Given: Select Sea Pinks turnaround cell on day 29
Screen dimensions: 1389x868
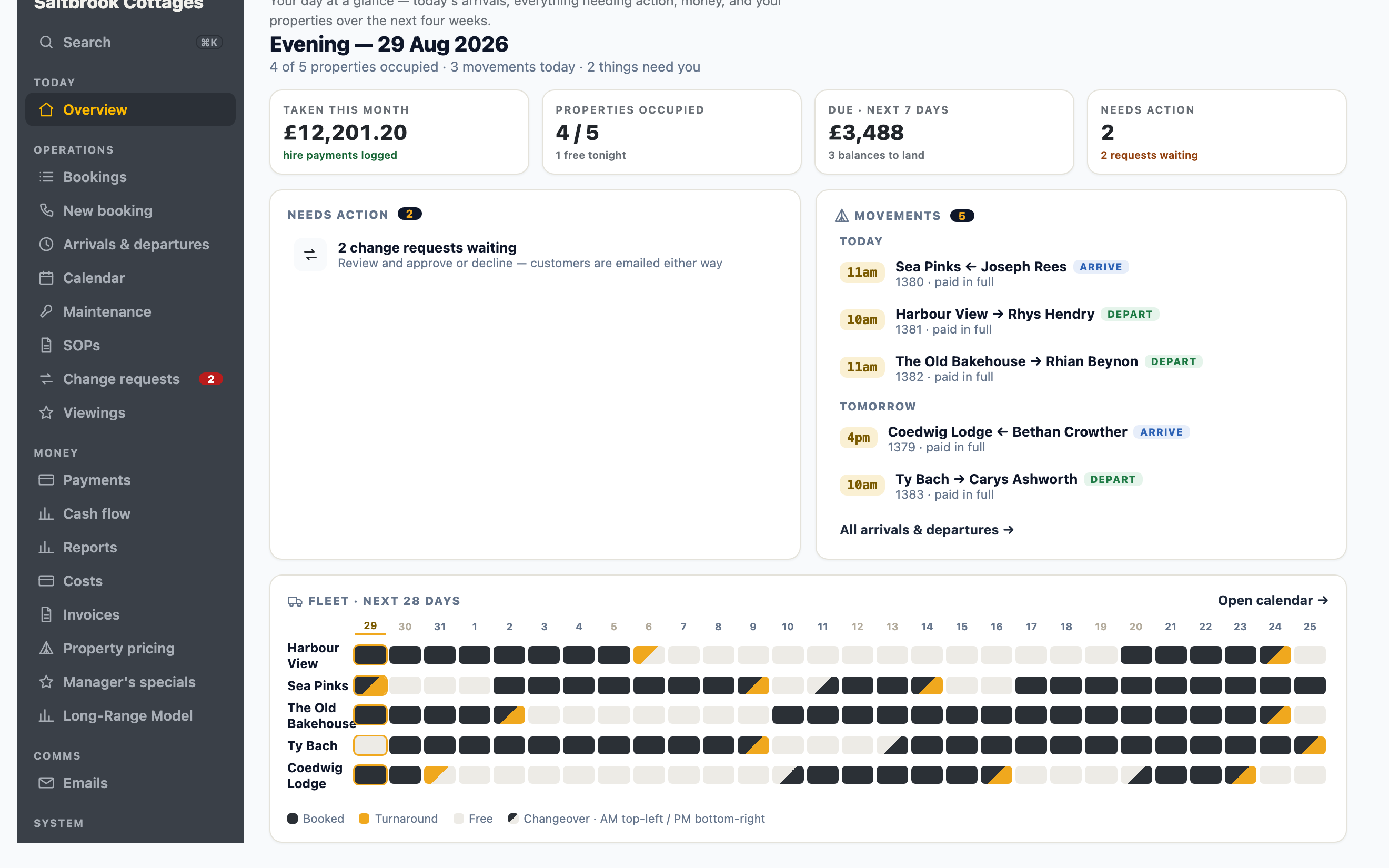Looking at the screenshot, I should (370, 685).
